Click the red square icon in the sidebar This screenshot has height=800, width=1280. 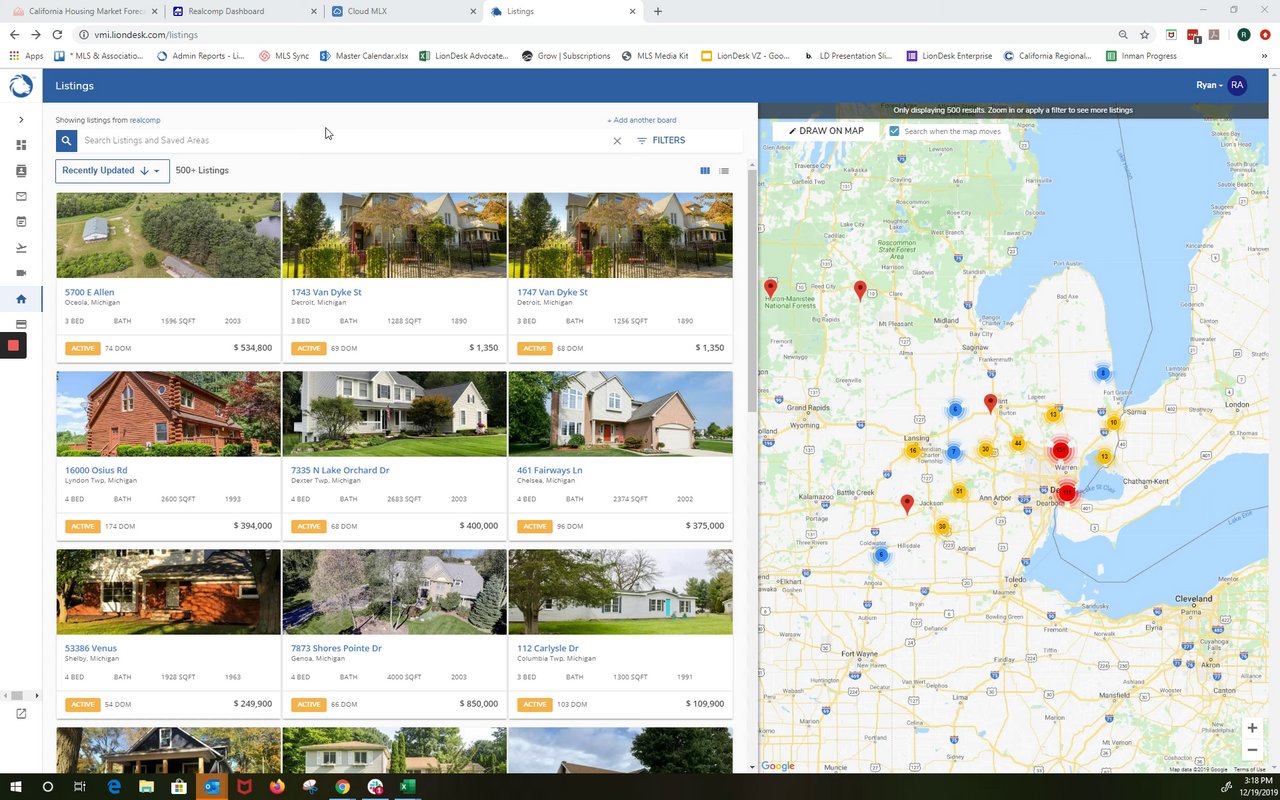14,346
